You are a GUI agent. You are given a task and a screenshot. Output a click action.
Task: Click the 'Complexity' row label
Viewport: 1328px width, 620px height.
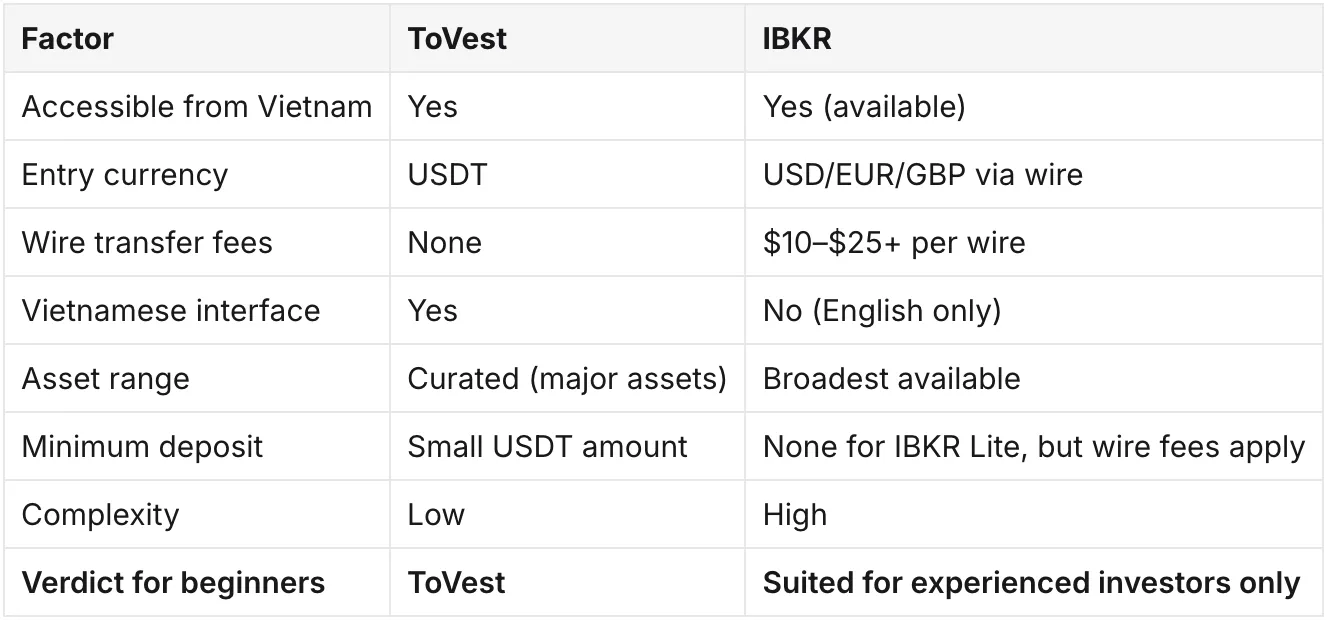pyautogui.click(x=101, y=515)
